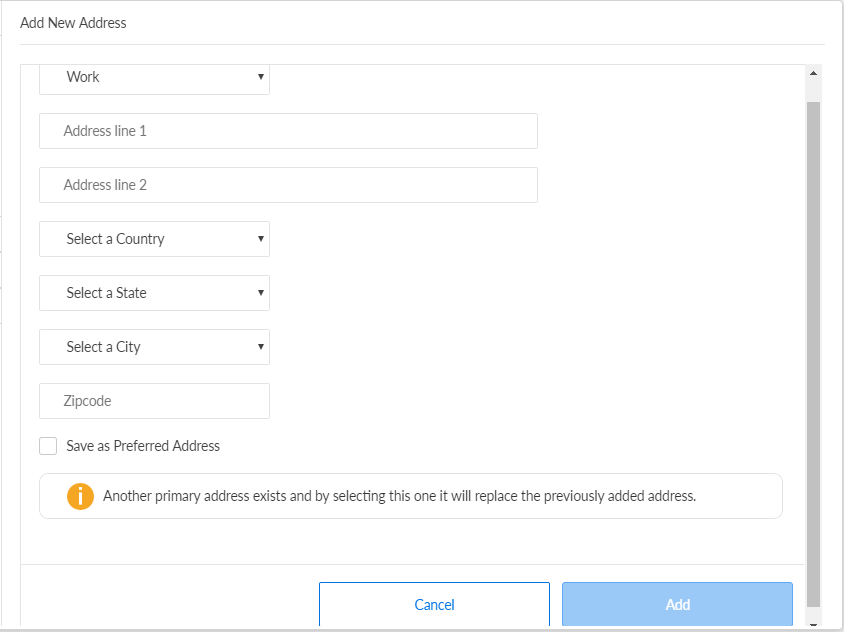844x632 pixels.
Task: Enable the Save as Preferred Address checkbox
Action: pos(48,446)
